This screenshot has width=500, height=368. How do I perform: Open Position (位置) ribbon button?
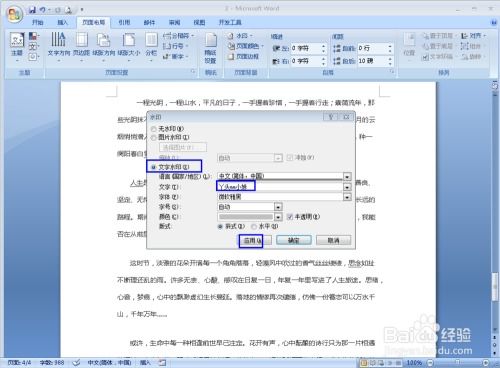(409, 47)
